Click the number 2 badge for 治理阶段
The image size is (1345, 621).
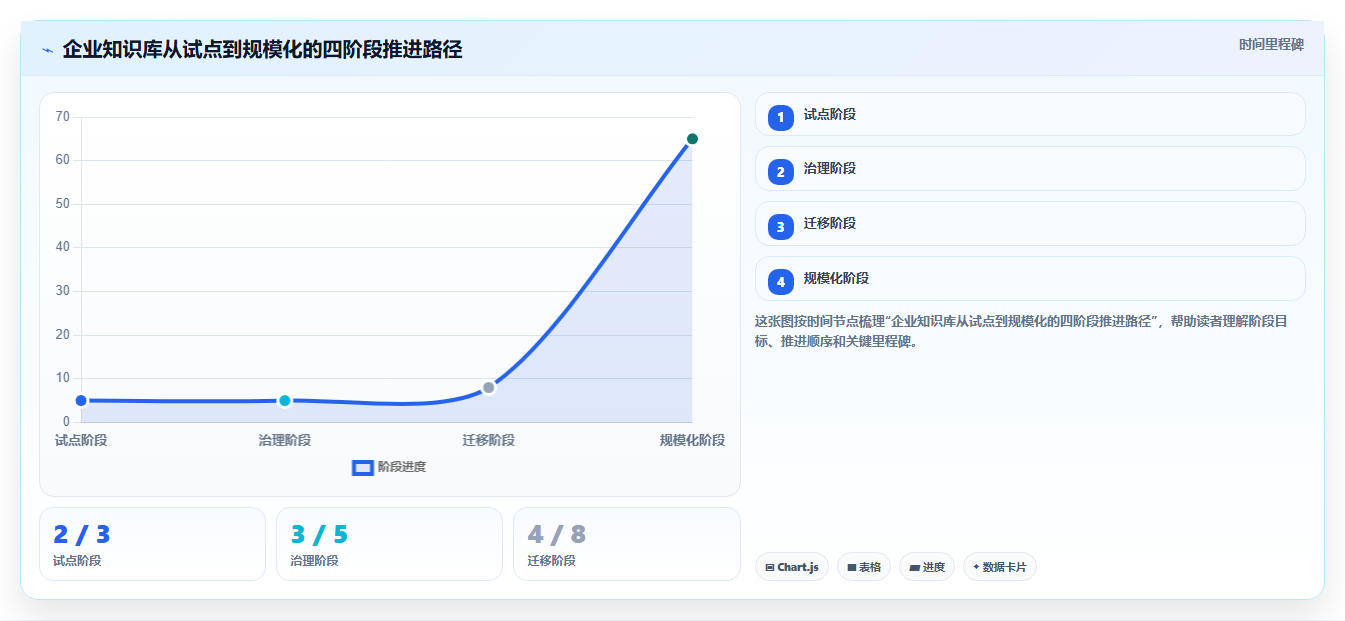[781, 172]
